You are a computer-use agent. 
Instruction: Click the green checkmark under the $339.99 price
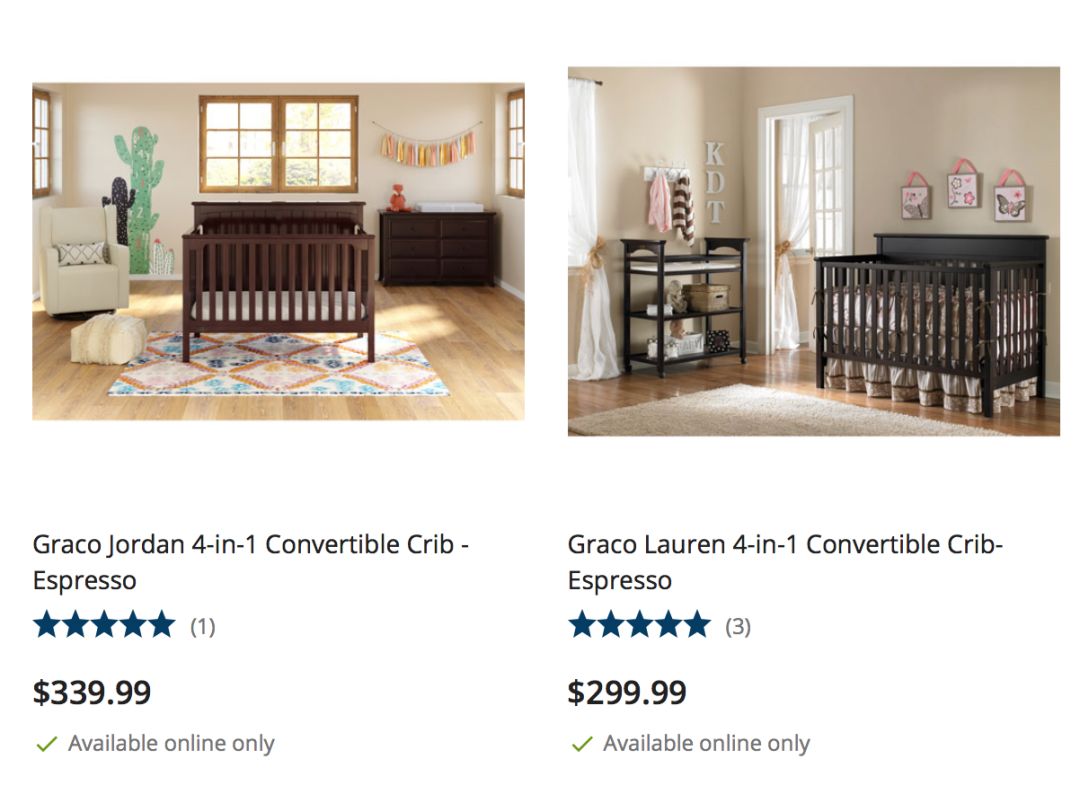click(x=46, y=744)
